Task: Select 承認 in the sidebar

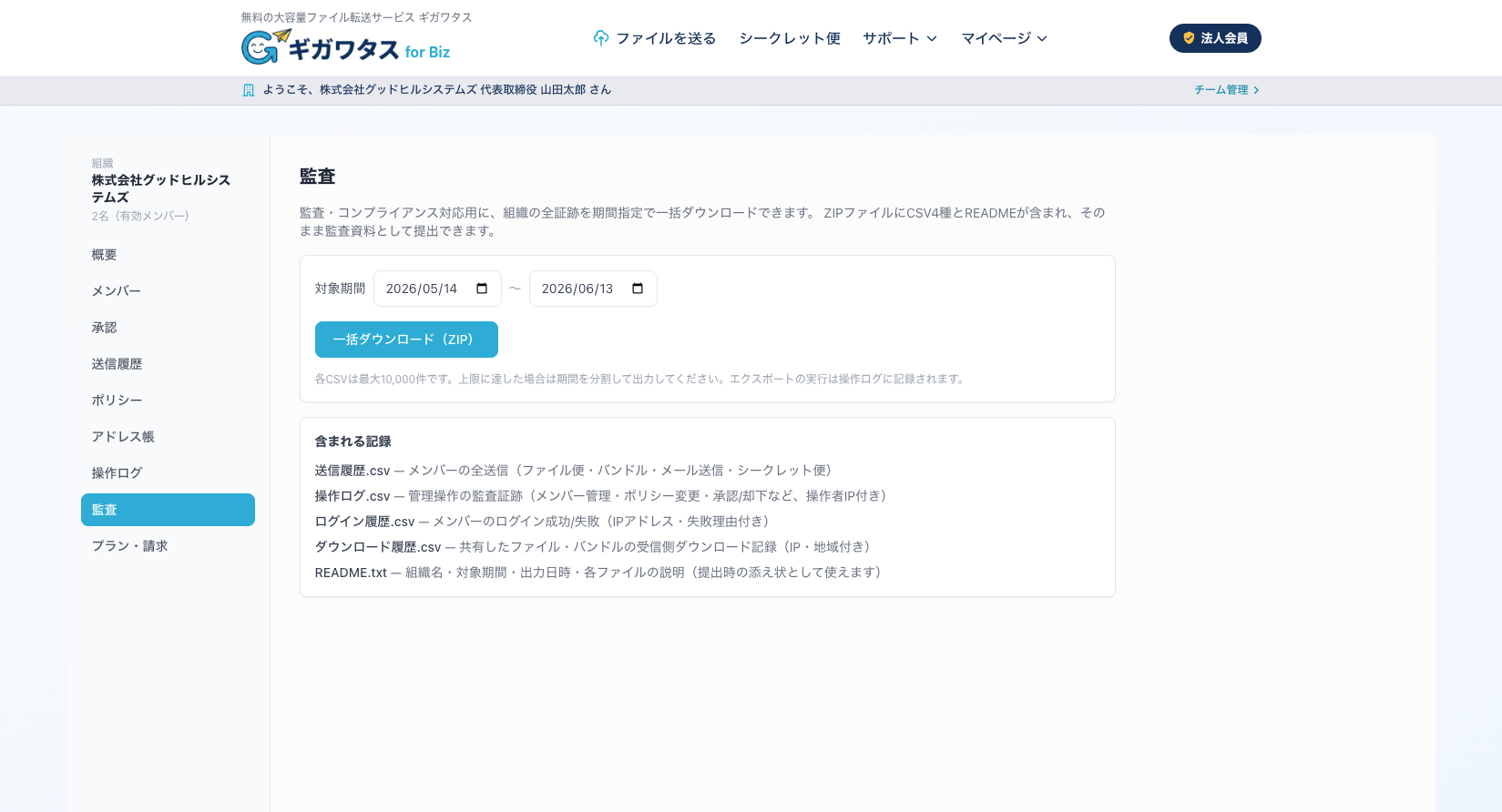Action: [x=168, y=328]
